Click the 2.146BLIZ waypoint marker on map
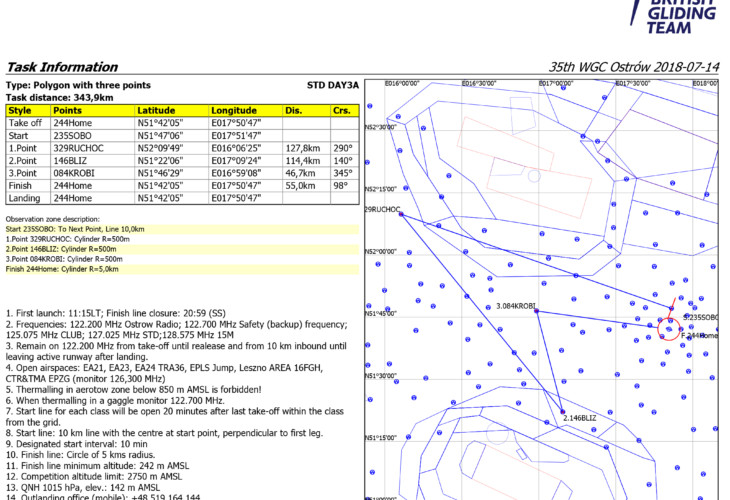Screen dimensions: 730x500 pos(563,412)
